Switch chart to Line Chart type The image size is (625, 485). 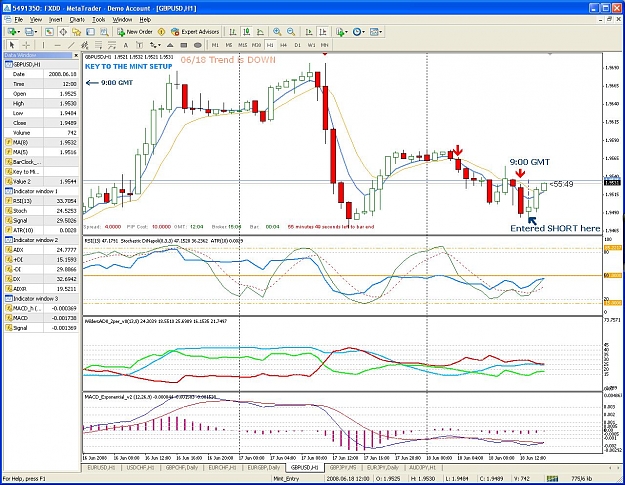pyautogui.click(x=260, y=32)
